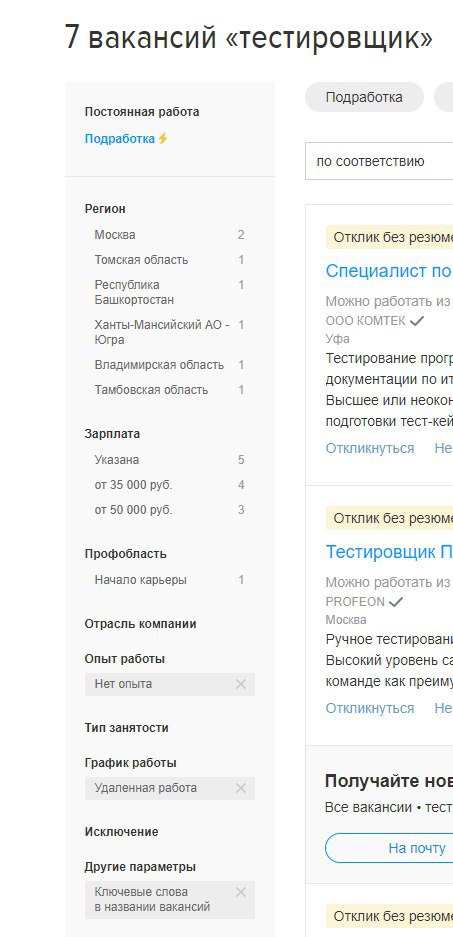Expand the Тип занятости section
The width and height of the screenshot is (453, 937).
[127, 728]
